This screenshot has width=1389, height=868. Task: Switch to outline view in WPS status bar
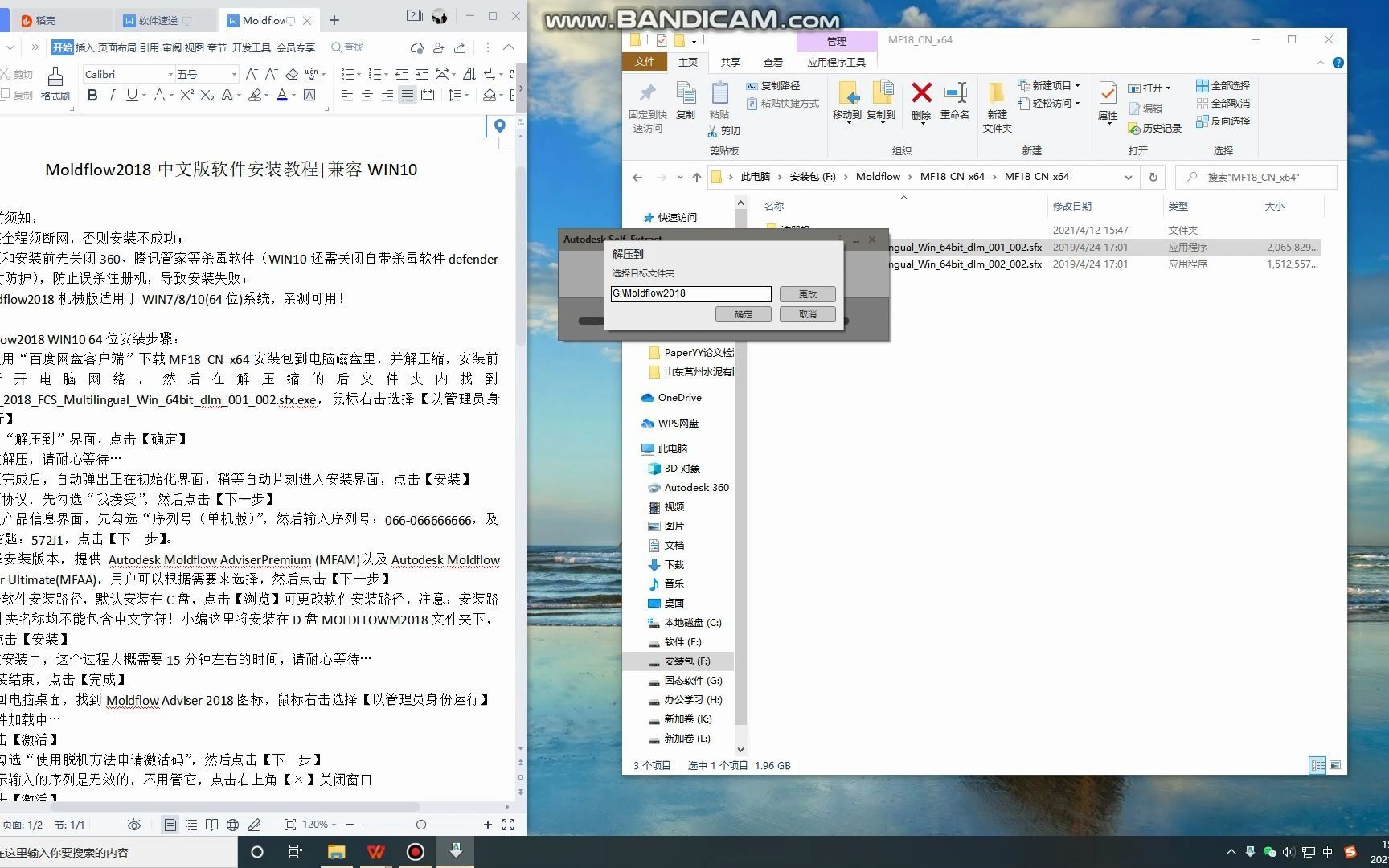click(x=191, y=825)
